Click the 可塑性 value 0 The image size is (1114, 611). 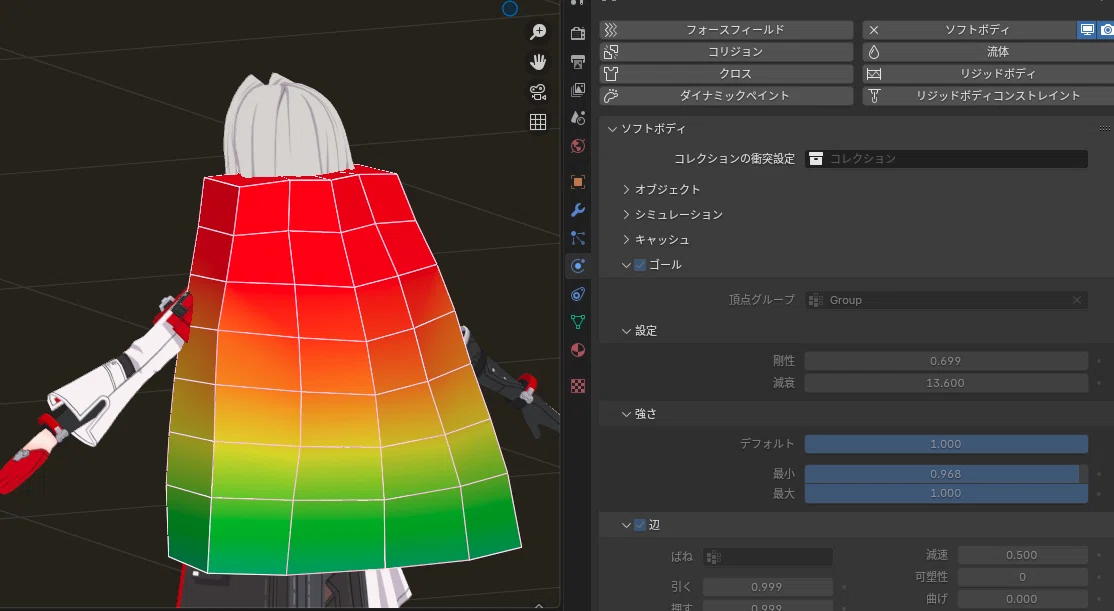pyautogui.click(x=1022, y=578)
